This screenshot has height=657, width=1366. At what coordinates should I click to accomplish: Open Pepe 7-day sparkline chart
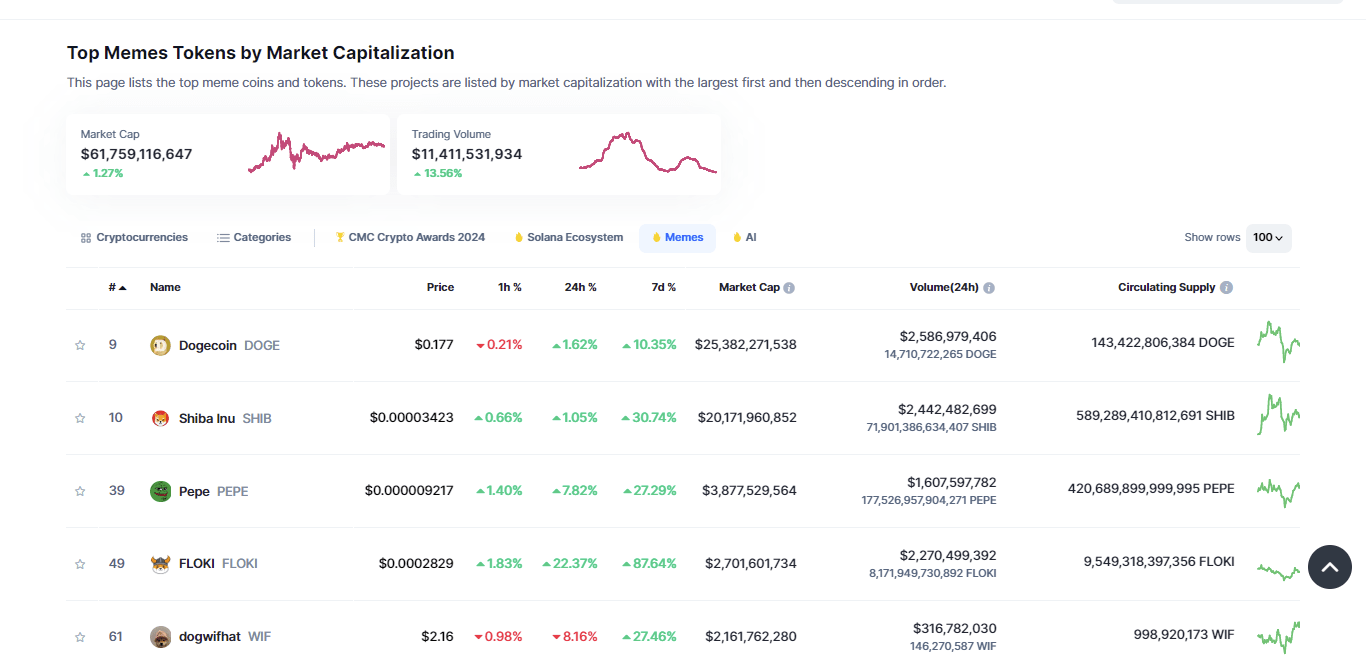1278,491
